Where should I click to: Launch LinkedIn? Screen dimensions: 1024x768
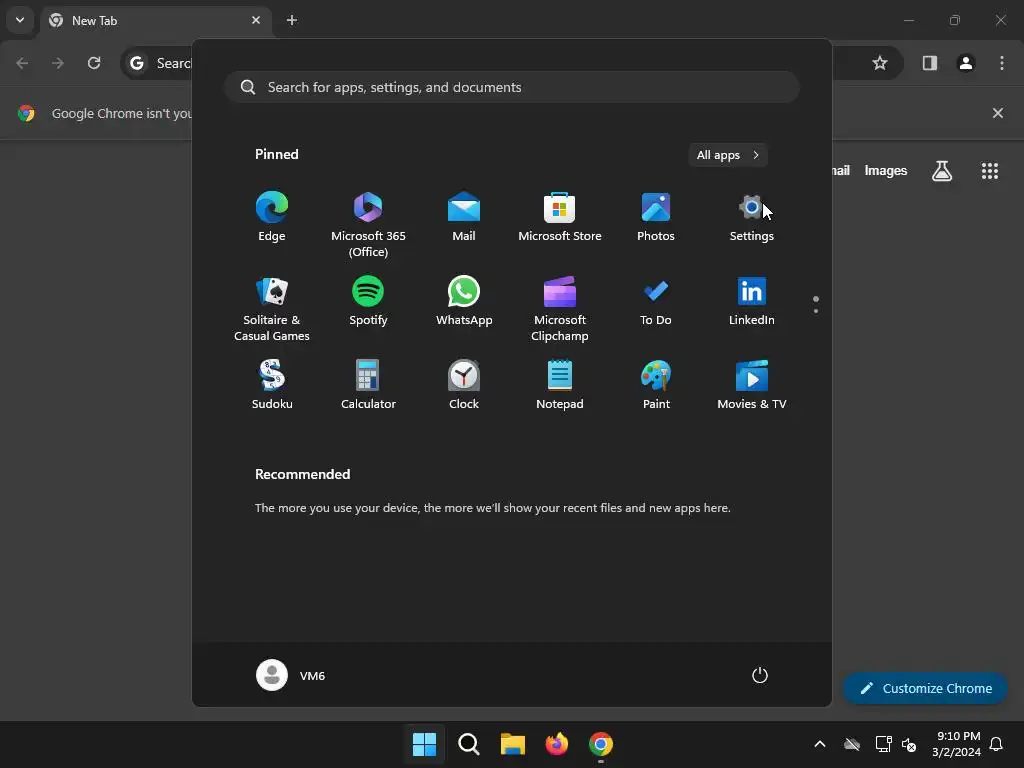752,302
